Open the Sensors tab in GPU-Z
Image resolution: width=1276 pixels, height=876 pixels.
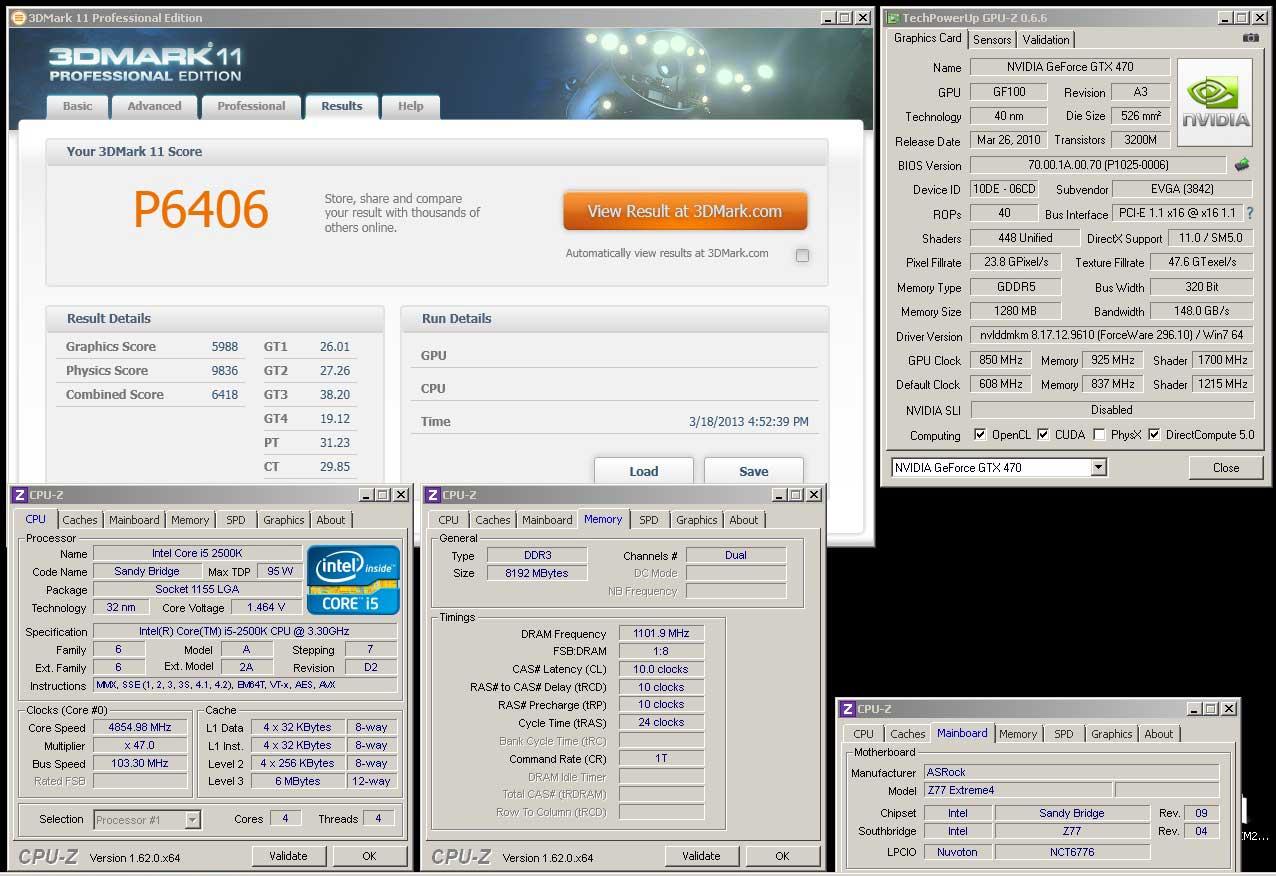992,40
